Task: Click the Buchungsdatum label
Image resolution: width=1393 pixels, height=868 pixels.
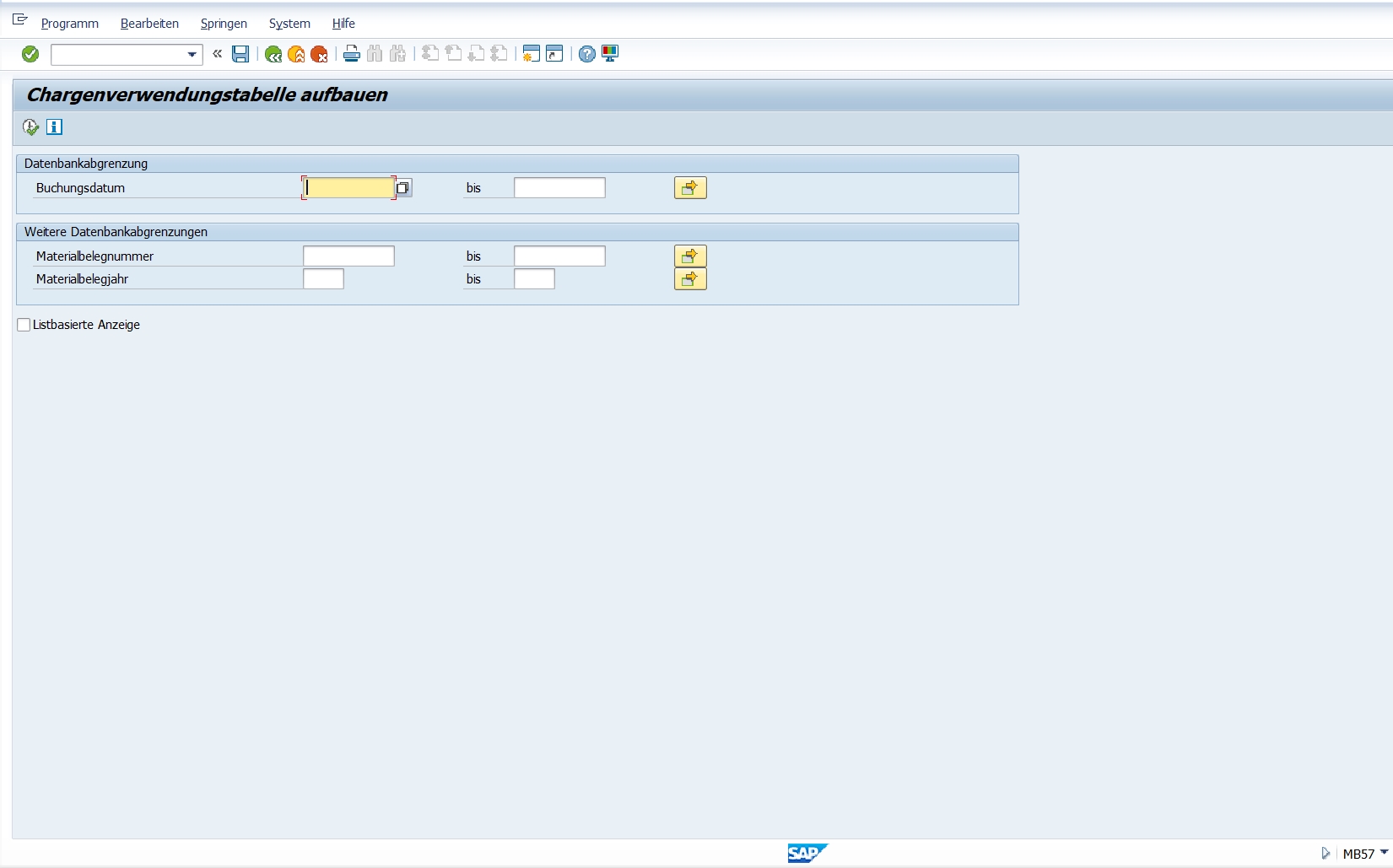Action: 80,188
